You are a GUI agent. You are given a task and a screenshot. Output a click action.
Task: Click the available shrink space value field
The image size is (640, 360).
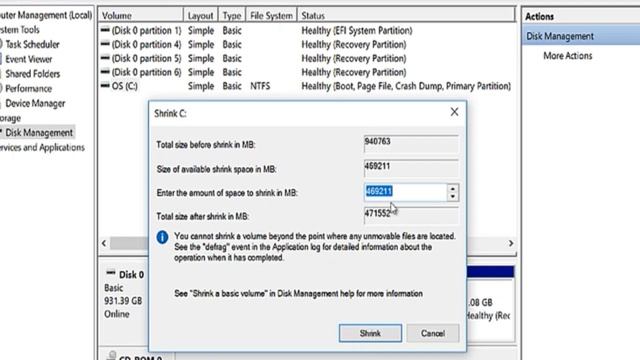411,168
